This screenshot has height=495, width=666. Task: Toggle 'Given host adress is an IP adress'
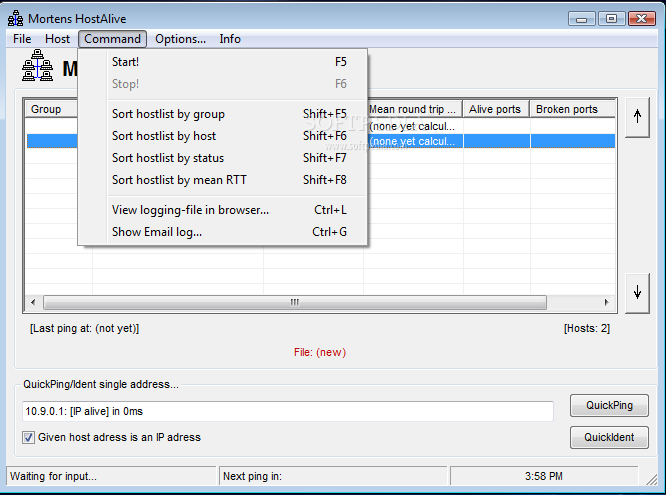point(28,437)
